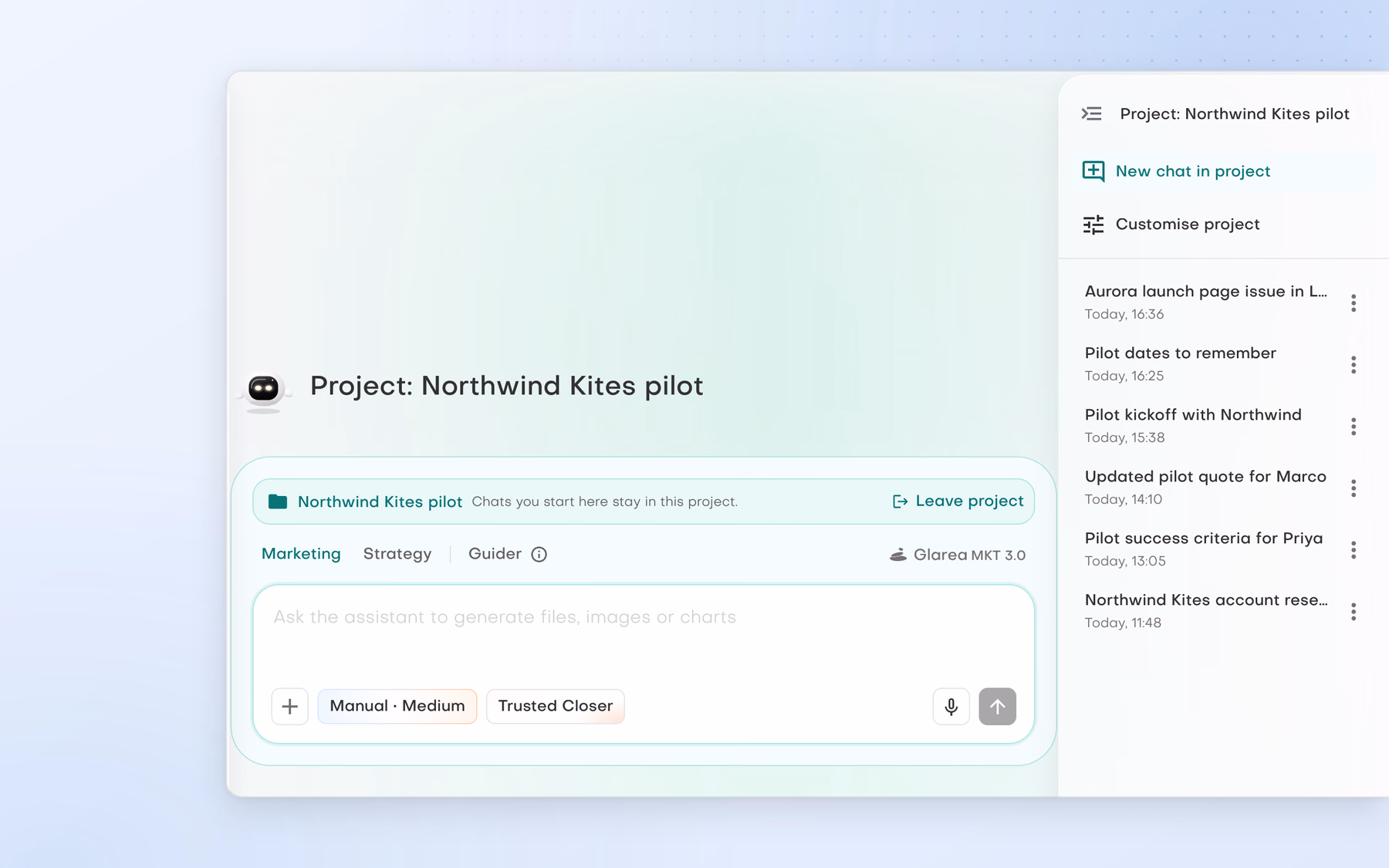Screen dimensions: 1389x868
Task: Click the sidebar title Project: Northwind Kites pilot
Action: pos(1235,114)
